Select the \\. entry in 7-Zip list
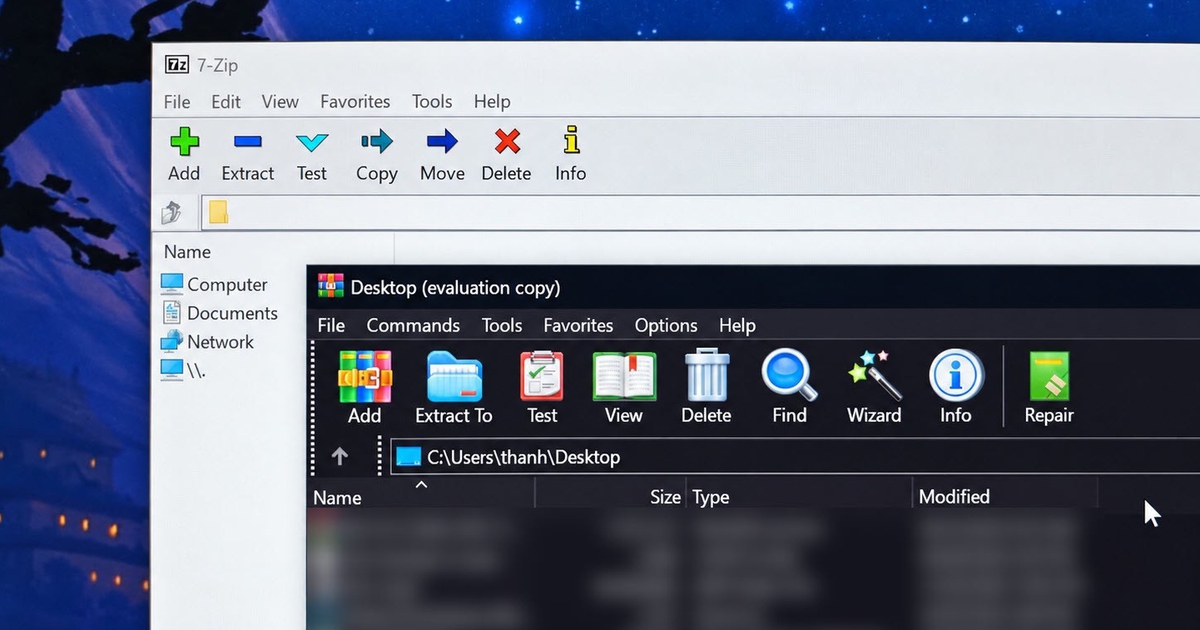Image resolution: width=1200 pixels, height=630 pixels. (183, 370)
